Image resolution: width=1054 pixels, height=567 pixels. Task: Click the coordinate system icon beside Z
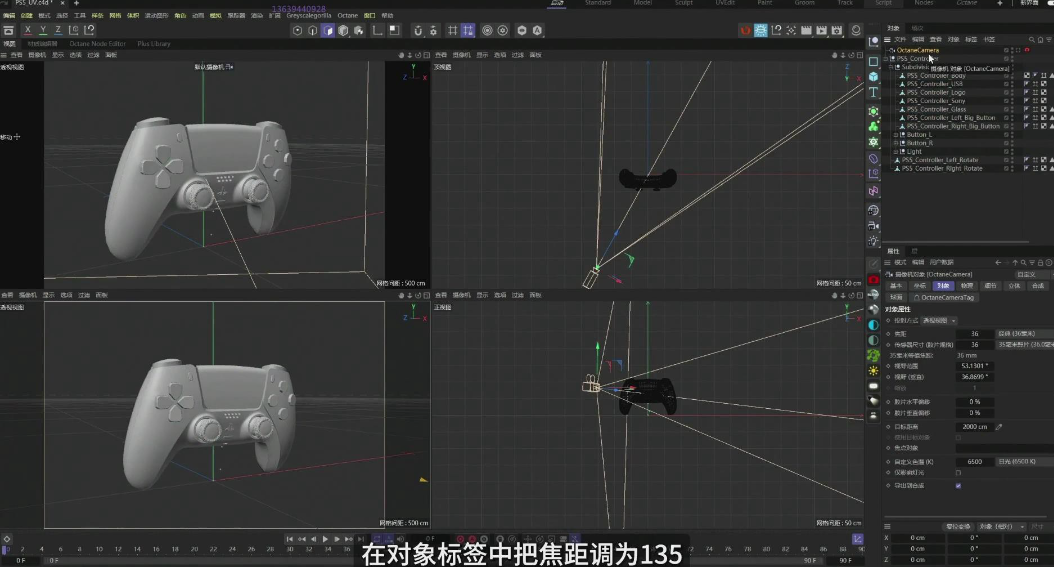tap(74, 30)
